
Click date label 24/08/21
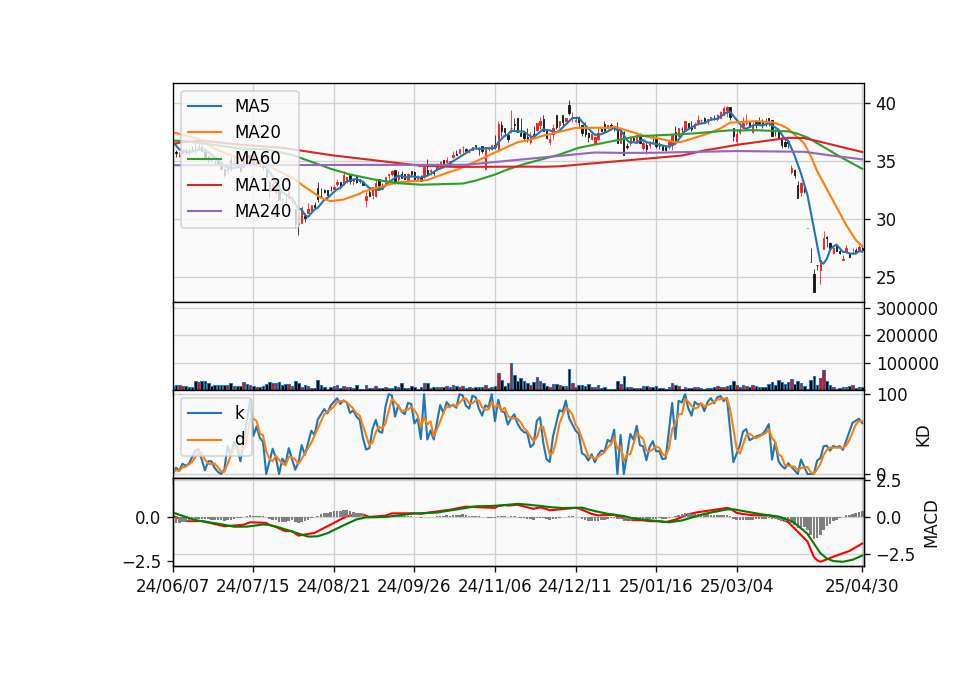[334, 586]
